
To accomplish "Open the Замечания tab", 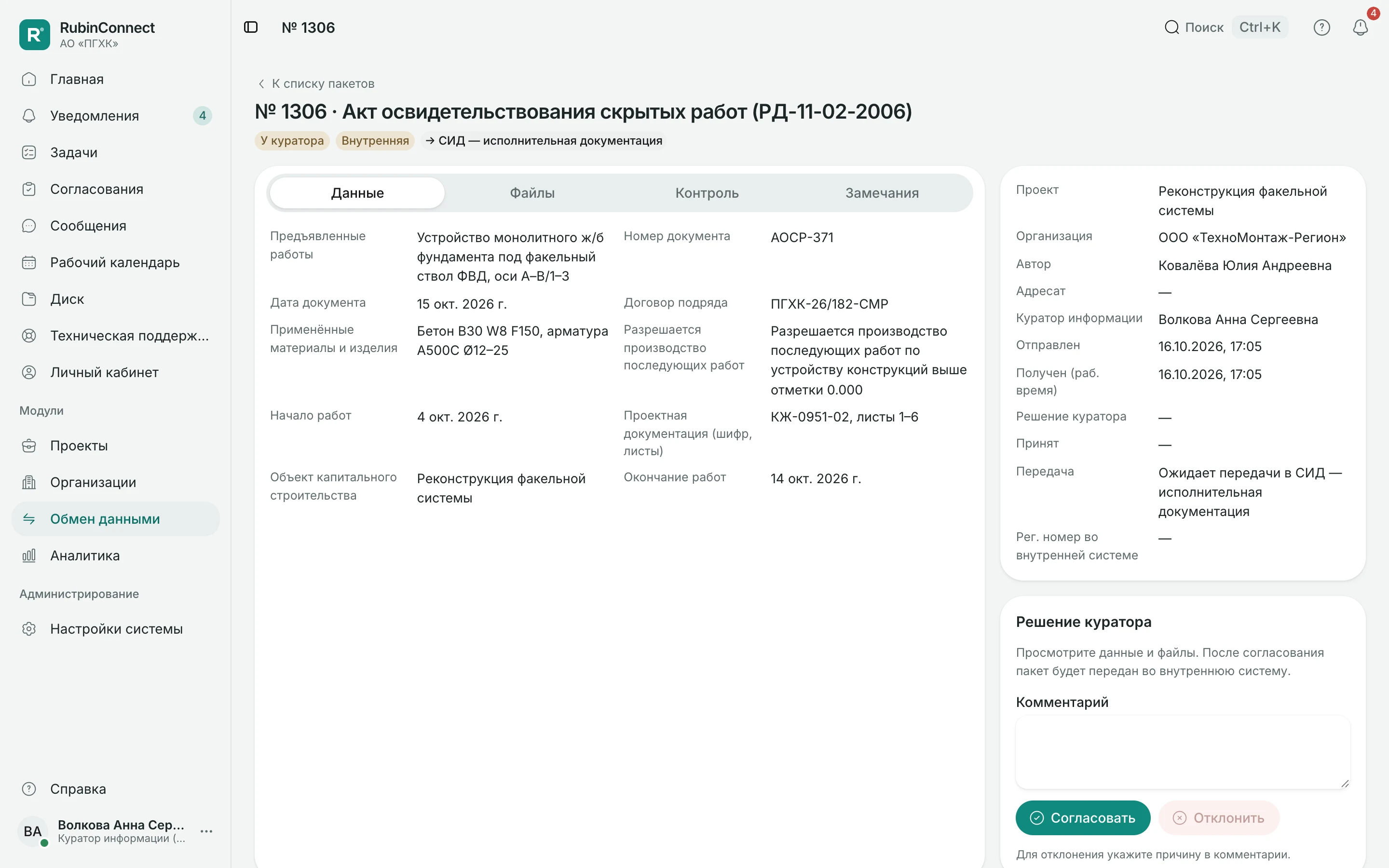I will (882, 193).
